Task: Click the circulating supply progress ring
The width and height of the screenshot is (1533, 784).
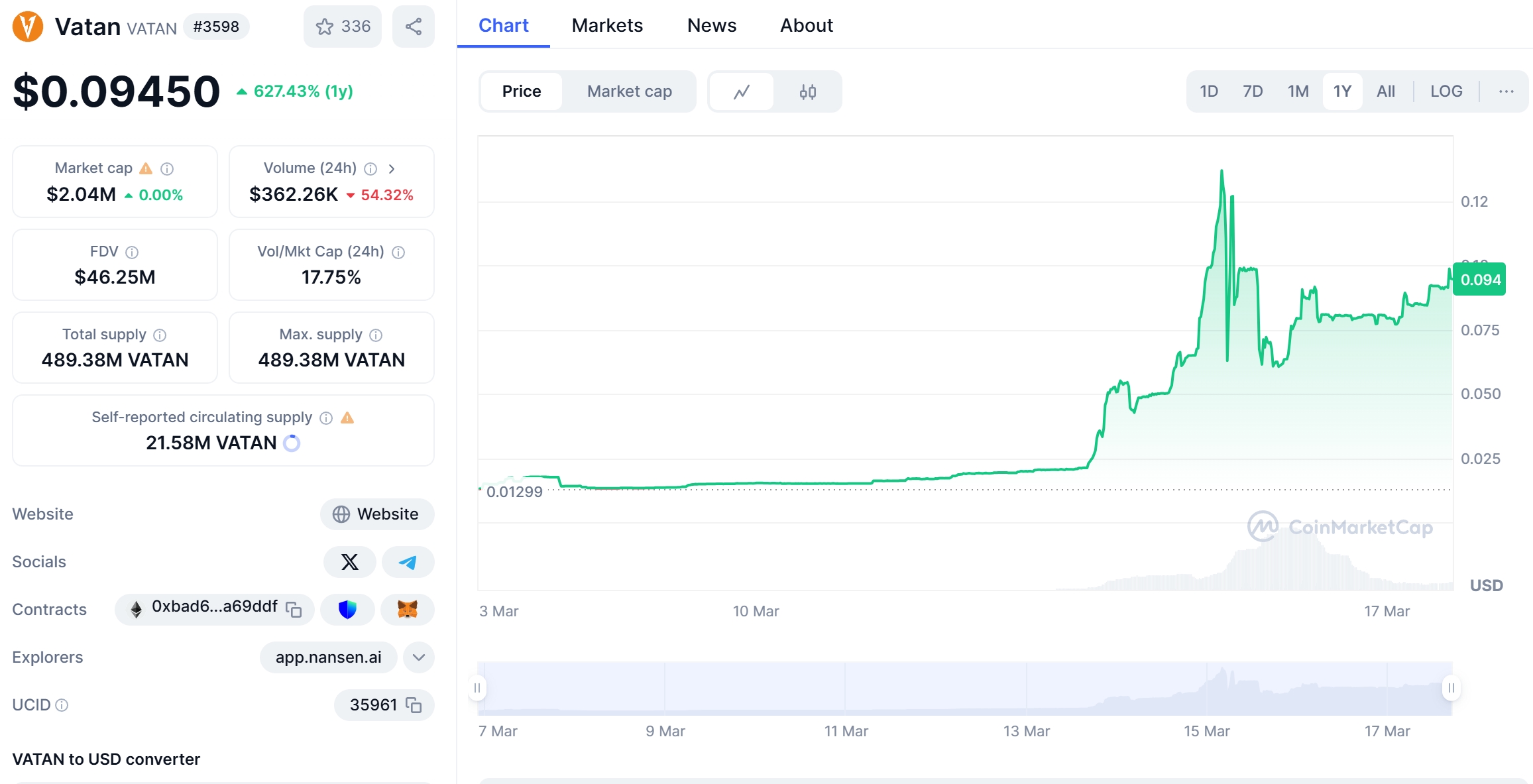Action: point(292,443)
